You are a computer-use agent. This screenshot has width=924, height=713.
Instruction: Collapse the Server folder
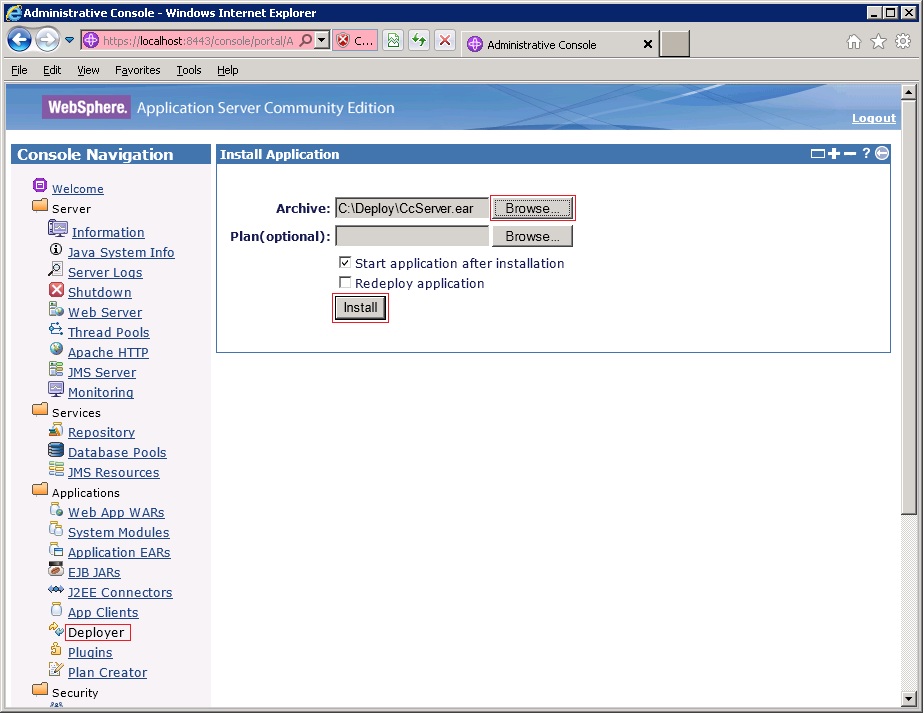[40, 206]
